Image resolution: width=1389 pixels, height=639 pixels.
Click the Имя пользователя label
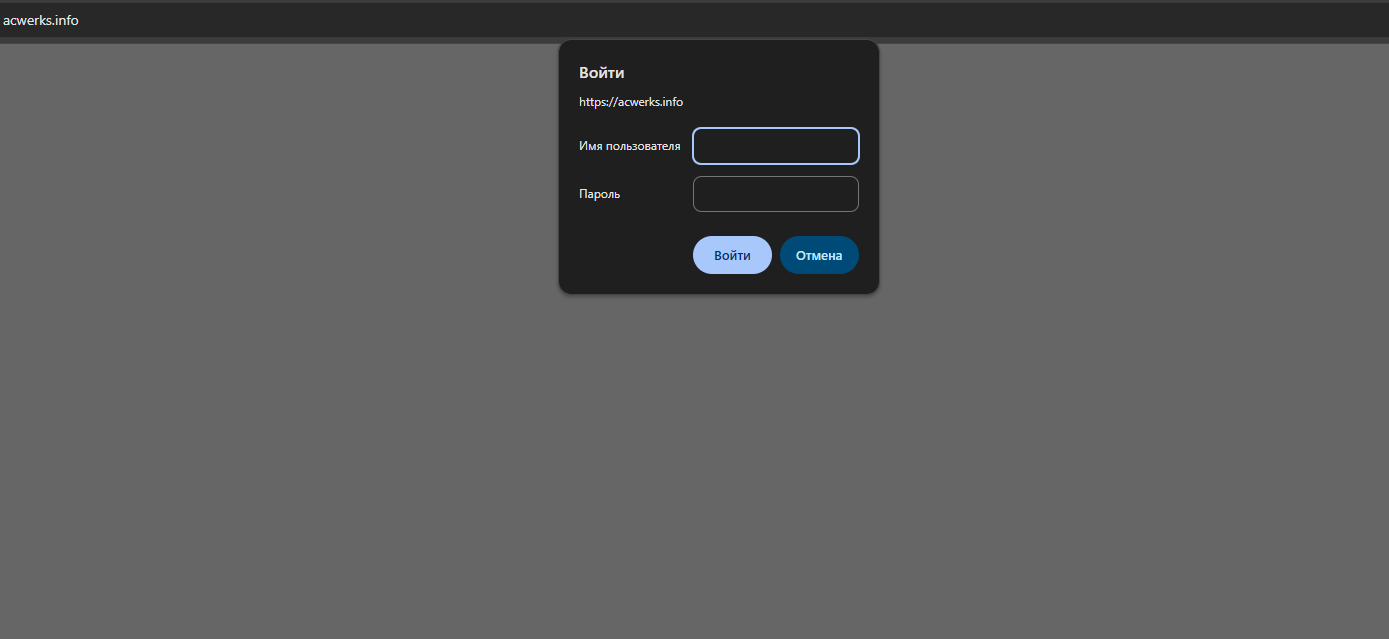[x=629, y=146]
